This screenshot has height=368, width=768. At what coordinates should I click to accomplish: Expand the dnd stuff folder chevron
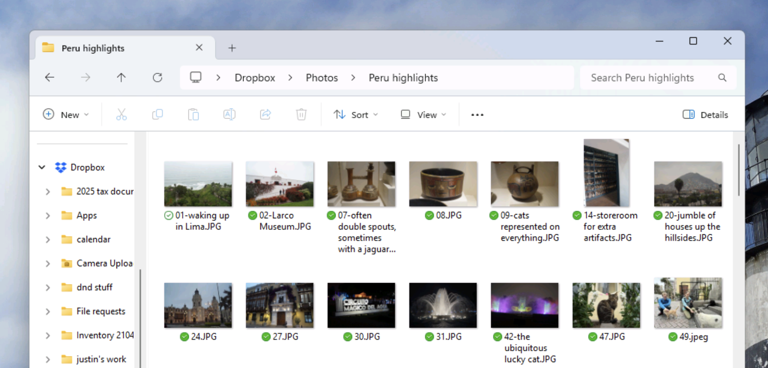[x=48, y=288]
